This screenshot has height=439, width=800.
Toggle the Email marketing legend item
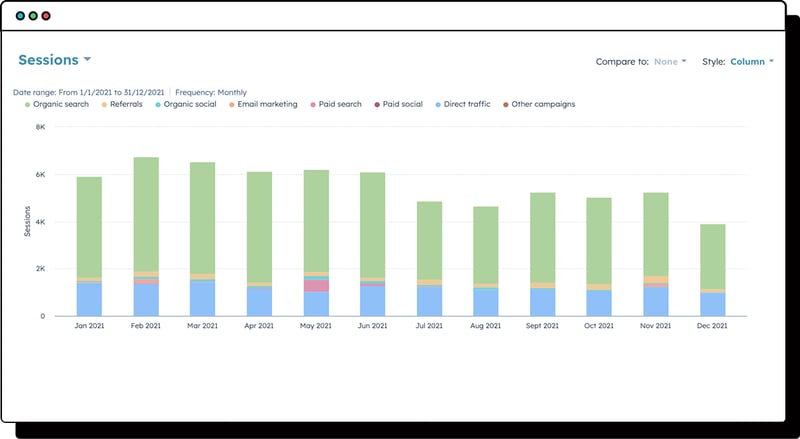tap(263, 104)
